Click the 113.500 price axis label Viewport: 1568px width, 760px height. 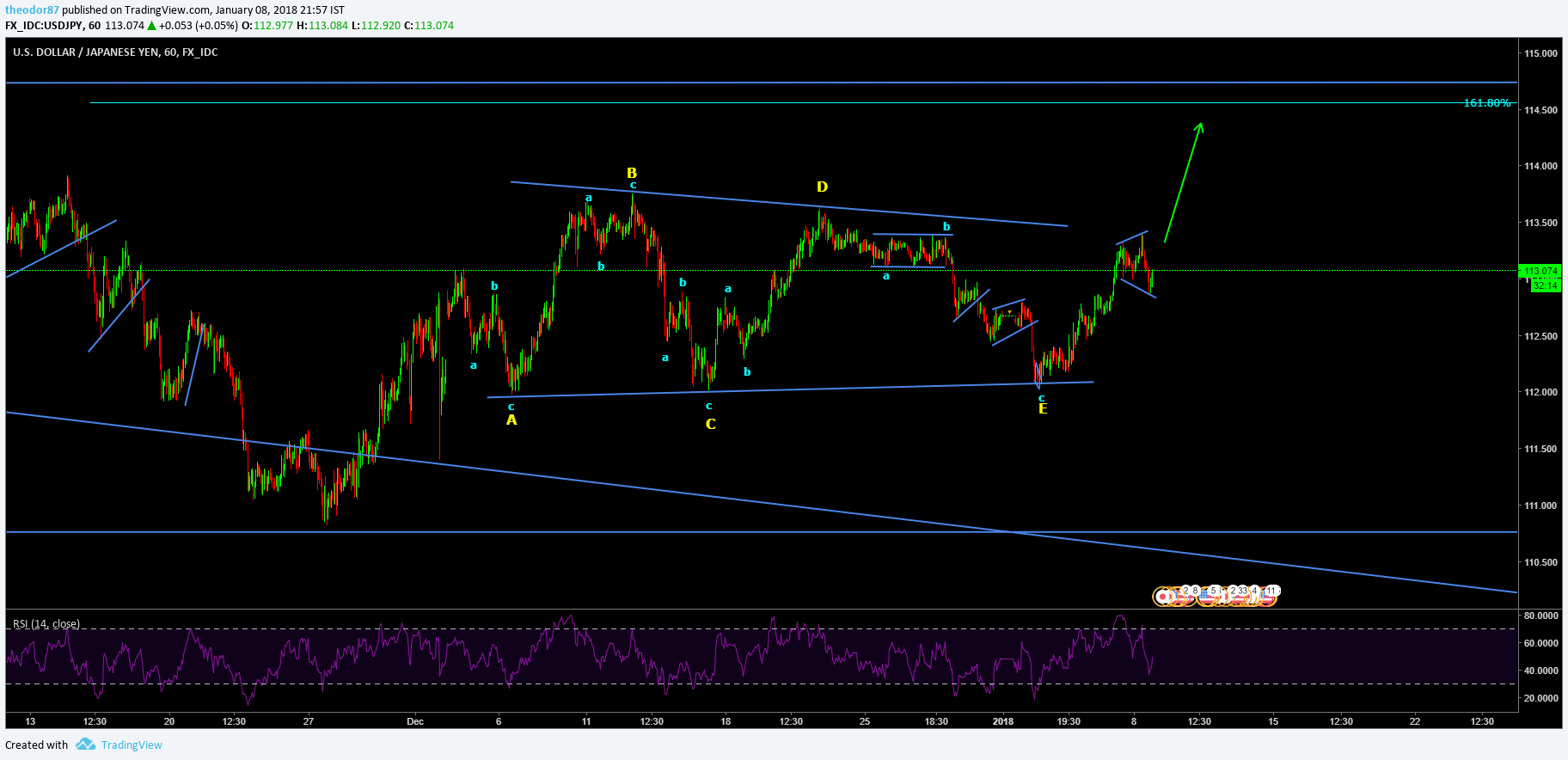coord(1540,223)
